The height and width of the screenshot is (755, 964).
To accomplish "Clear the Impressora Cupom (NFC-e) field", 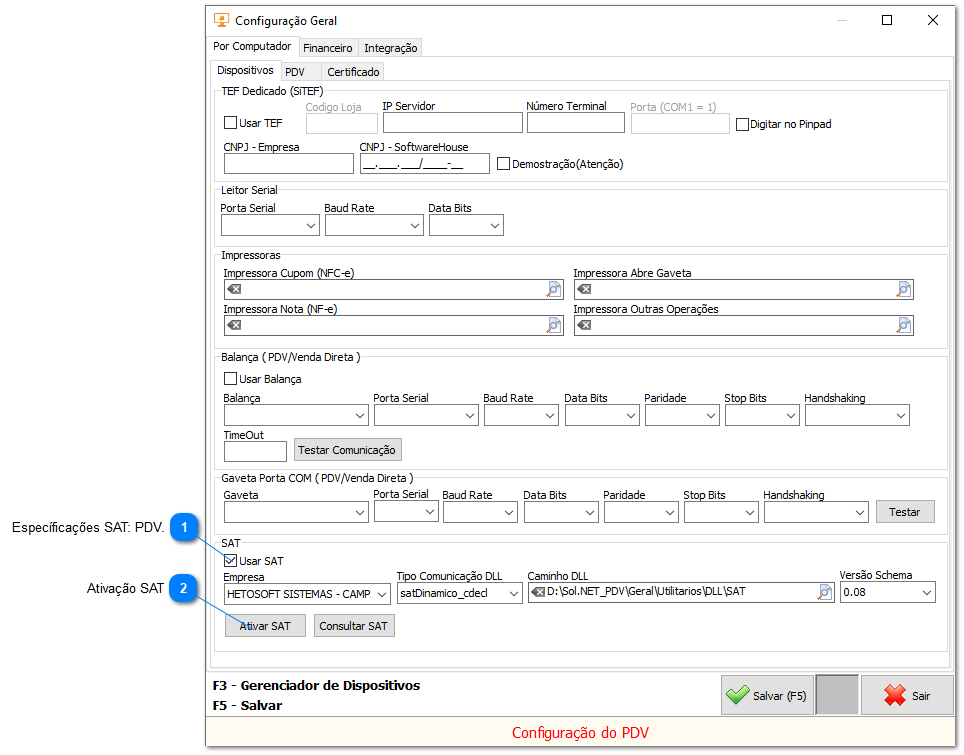I will tap(233, 288).
